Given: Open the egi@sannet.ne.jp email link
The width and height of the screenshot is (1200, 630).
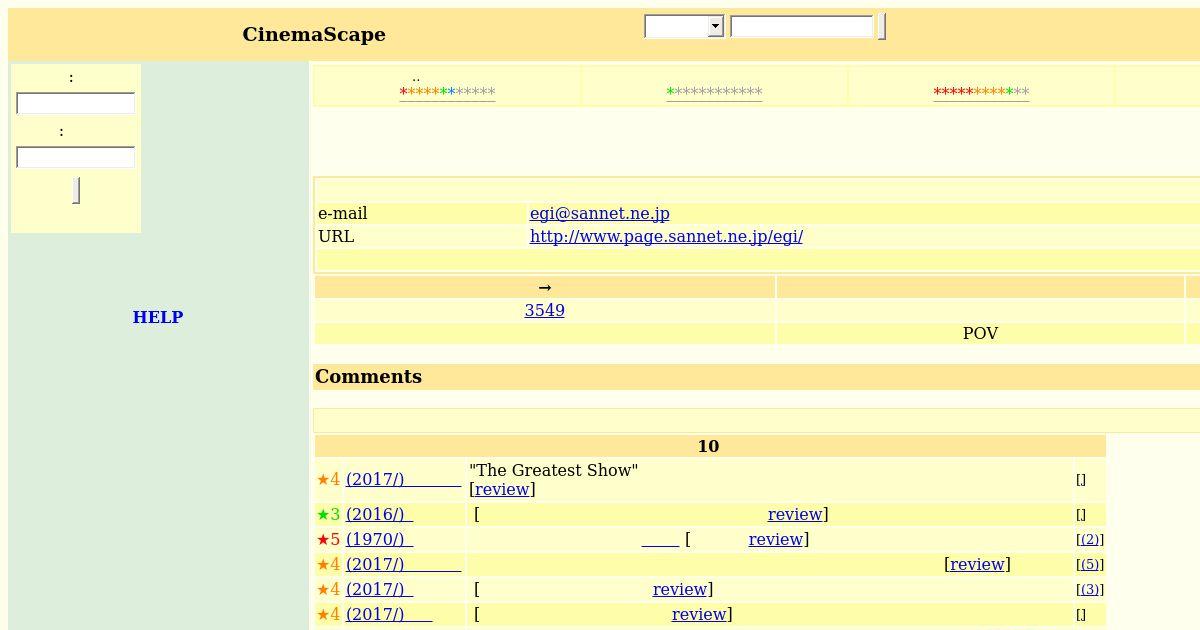Looking at the screenshot, I should (600, 213).
